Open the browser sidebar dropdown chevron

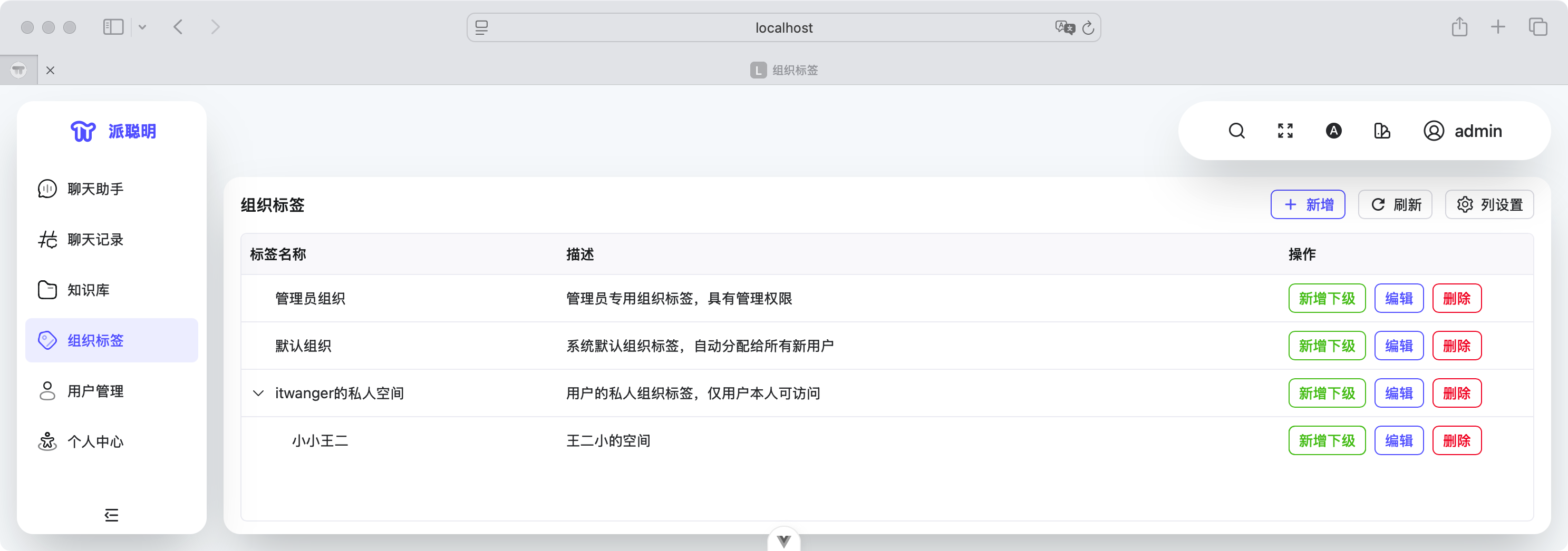[x=143, y=27]
